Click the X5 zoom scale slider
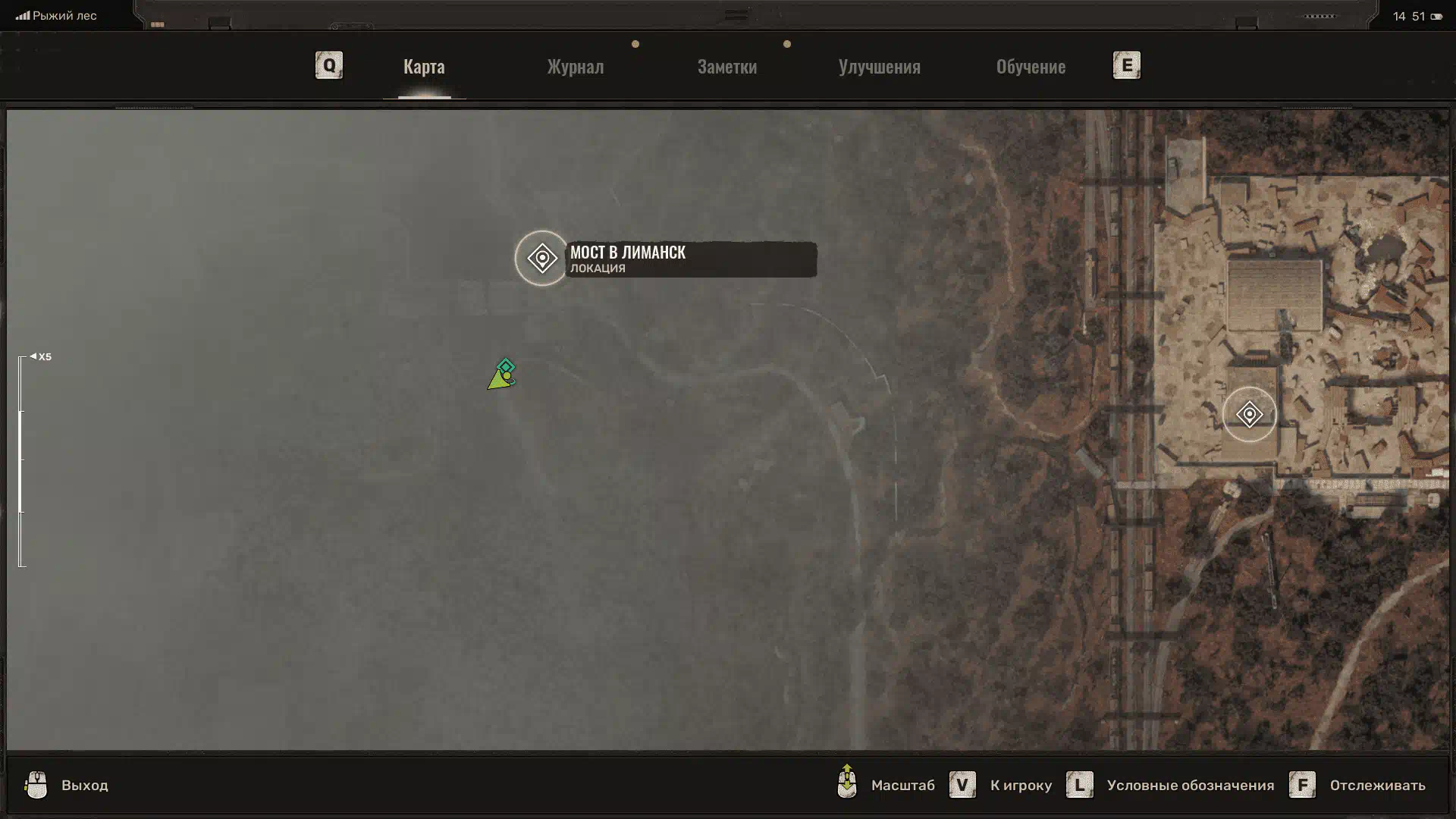 click(21, 461)
